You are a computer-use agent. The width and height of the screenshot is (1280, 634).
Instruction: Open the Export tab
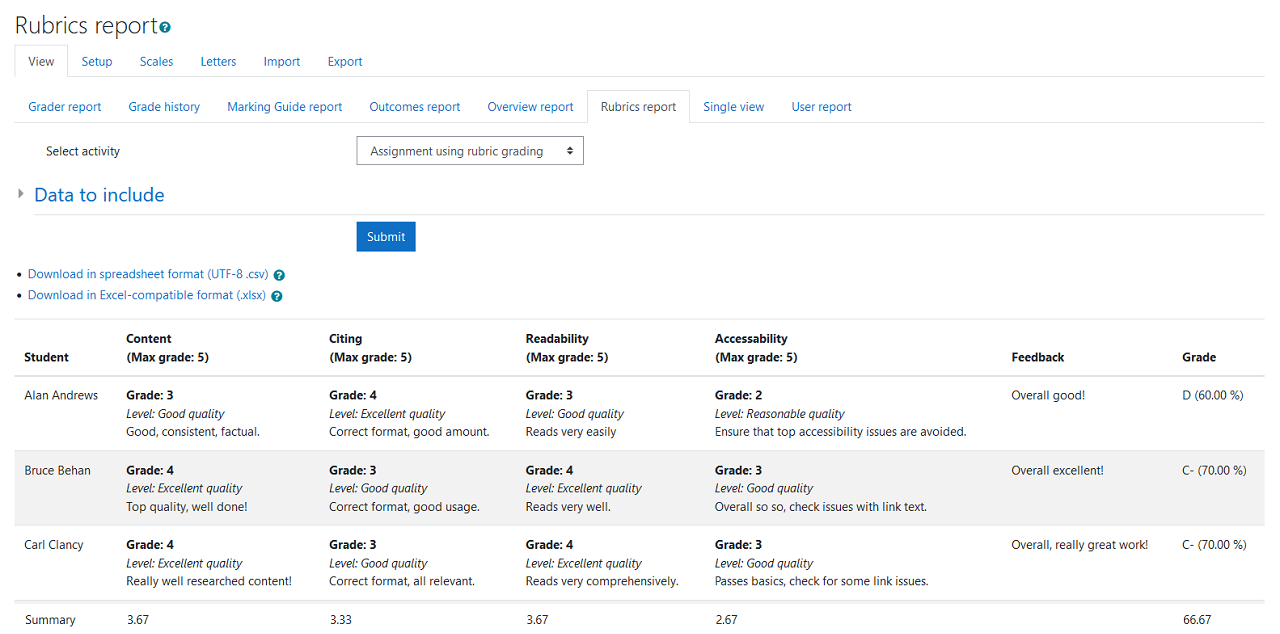(x=344, y=61)
